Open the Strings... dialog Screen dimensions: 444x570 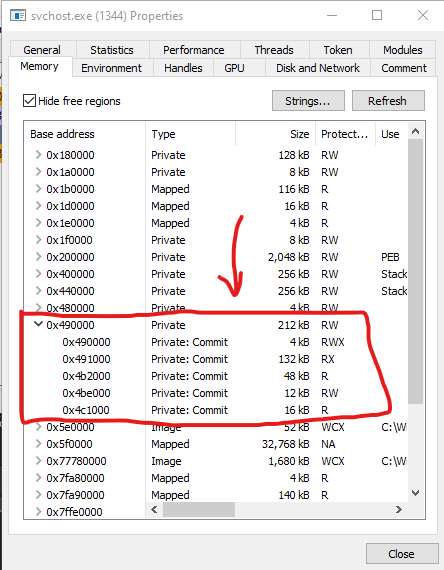click(308, 101)
